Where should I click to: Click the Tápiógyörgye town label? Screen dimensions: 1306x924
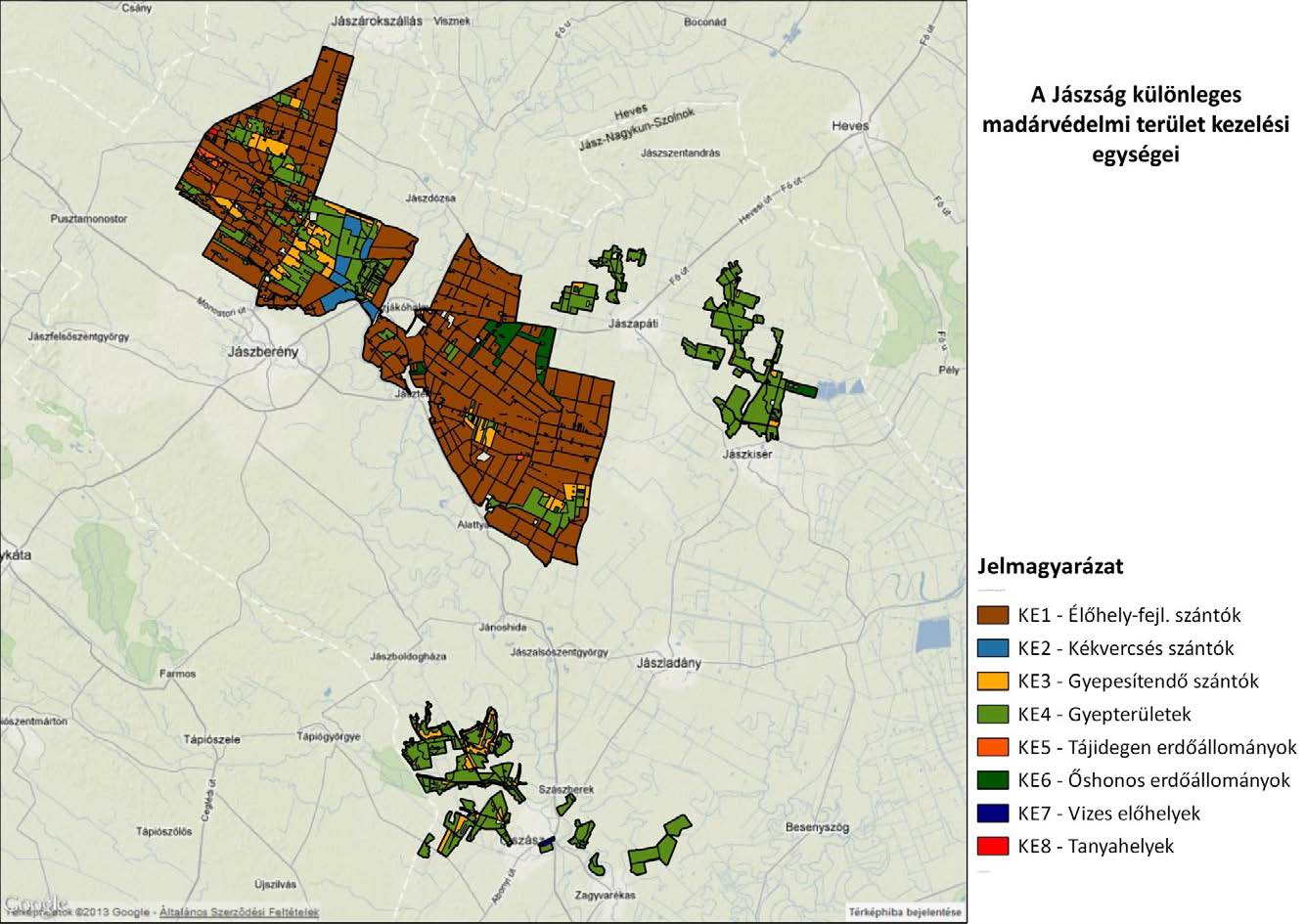[329, 737]
